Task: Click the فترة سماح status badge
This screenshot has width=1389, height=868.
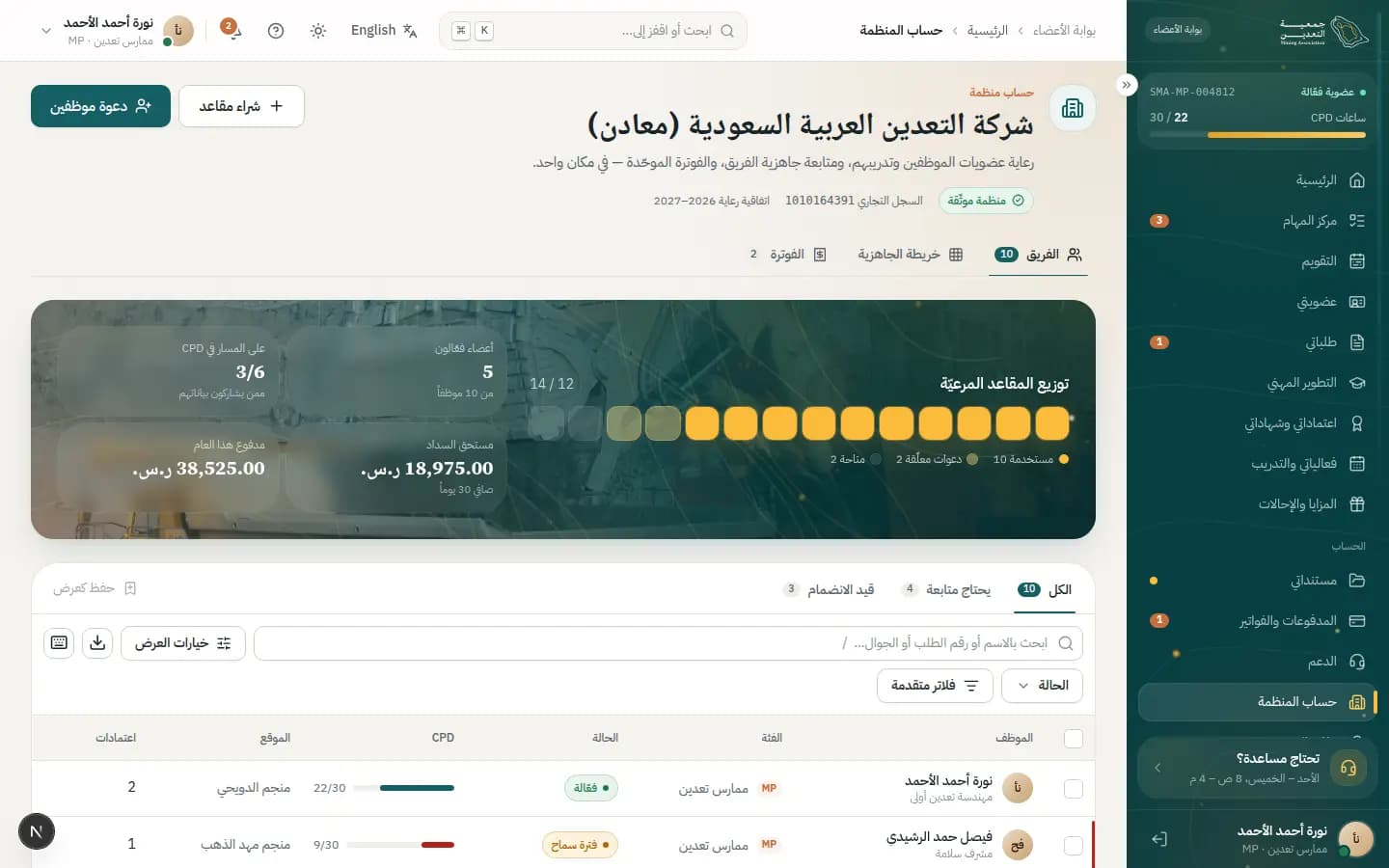Action: 580,845
